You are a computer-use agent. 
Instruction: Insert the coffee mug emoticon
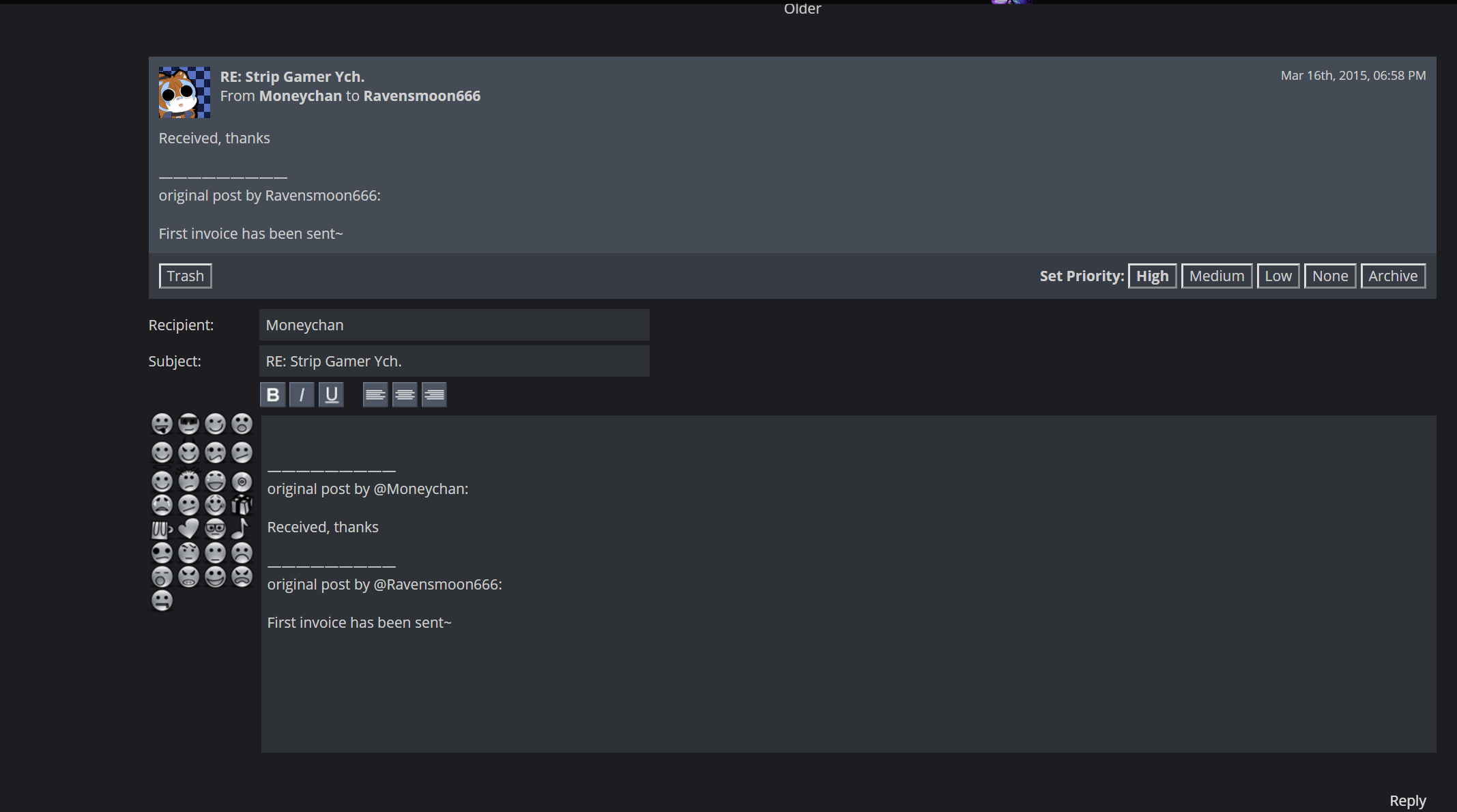162,530
